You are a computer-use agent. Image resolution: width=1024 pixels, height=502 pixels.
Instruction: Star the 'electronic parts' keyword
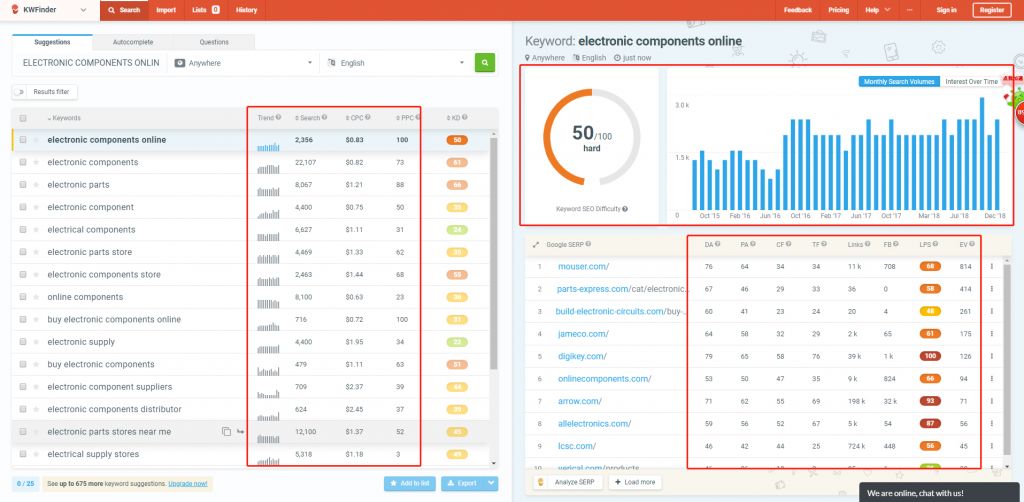(37, 185)
